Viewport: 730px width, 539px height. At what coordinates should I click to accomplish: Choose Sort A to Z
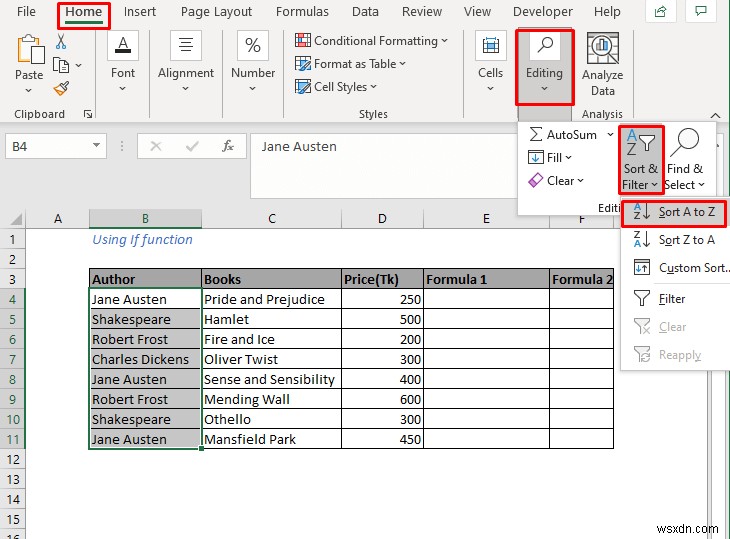674,212
